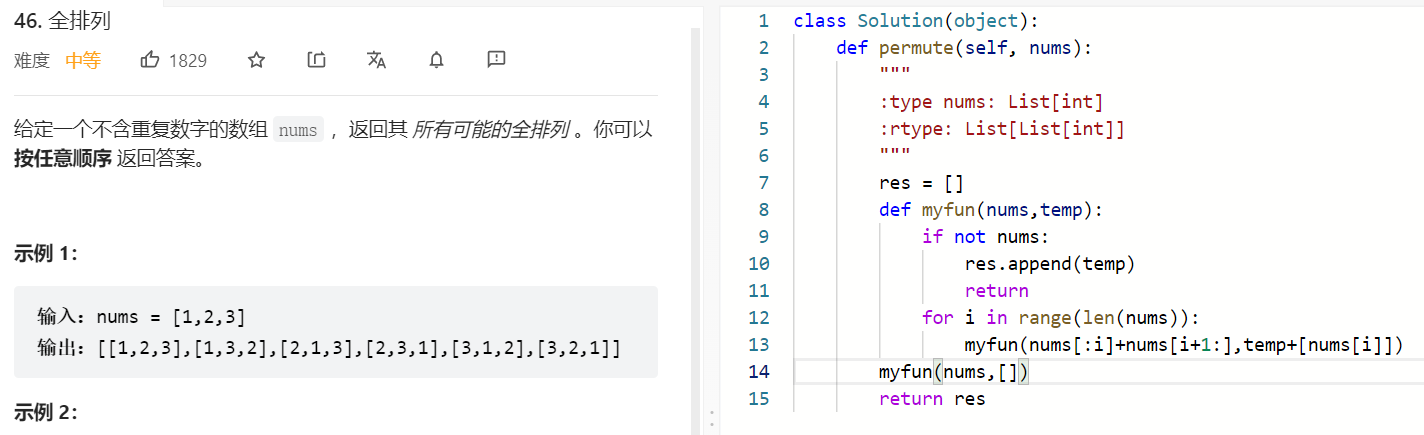This screenshot has height=435, width=1424.
Task: Click the 中等 difficulty label
Action: pyautogui.click(x=83, y=60)
